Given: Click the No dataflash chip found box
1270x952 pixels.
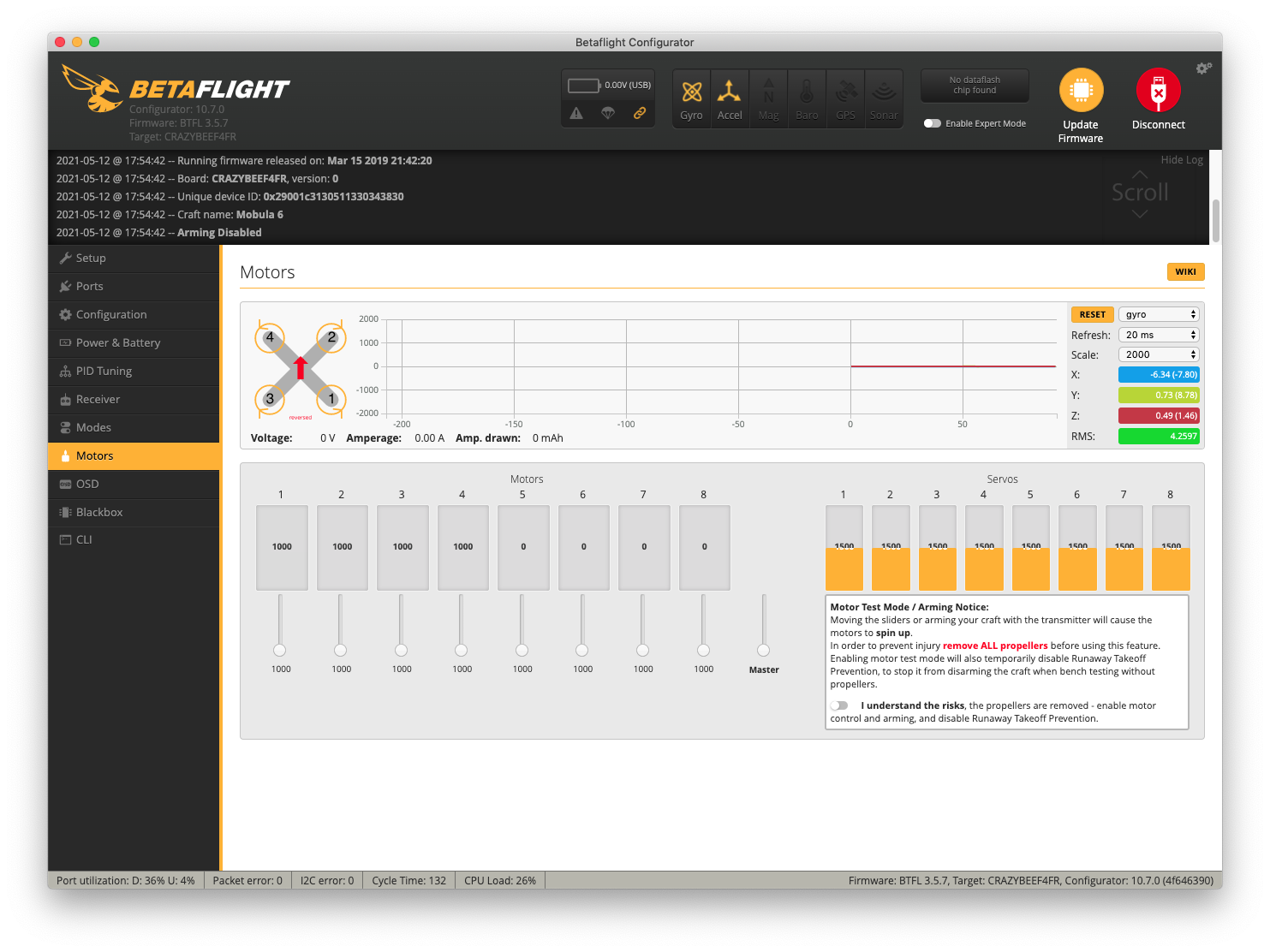Looking at the screenshot, I should [975, 86].
